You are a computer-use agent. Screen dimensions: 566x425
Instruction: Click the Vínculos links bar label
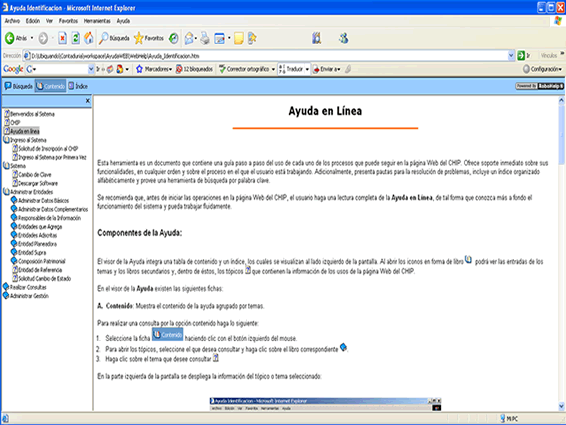[x=549, y=56]
